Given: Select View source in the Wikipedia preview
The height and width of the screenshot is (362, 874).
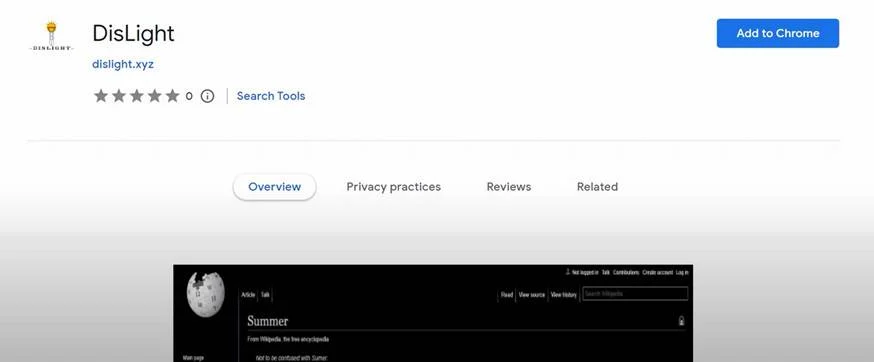Looking at the screenshot, I should point(532,295).
